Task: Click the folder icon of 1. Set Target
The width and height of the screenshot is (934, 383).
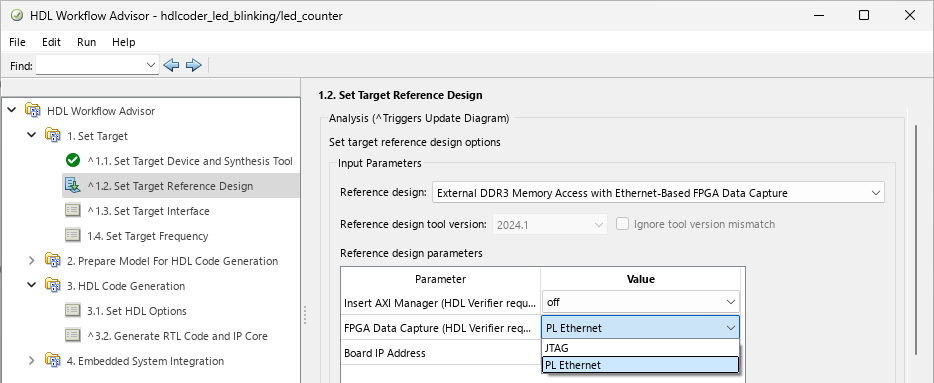Action: click(53, 136)
